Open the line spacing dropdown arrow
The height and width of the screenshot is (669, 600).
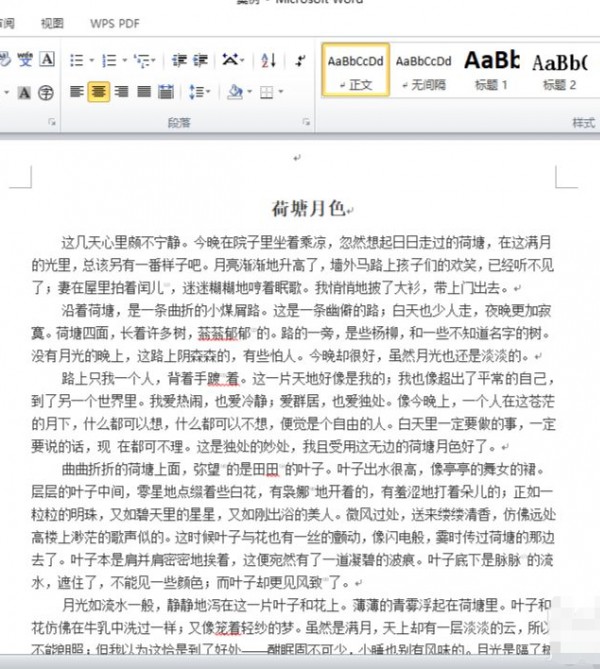pyautogui.click(x=208, y=91)
